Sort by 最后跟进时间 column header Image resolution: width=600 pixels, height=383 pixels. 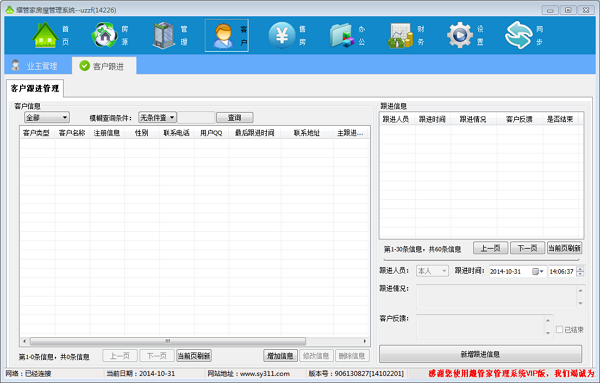click(255, 133)
